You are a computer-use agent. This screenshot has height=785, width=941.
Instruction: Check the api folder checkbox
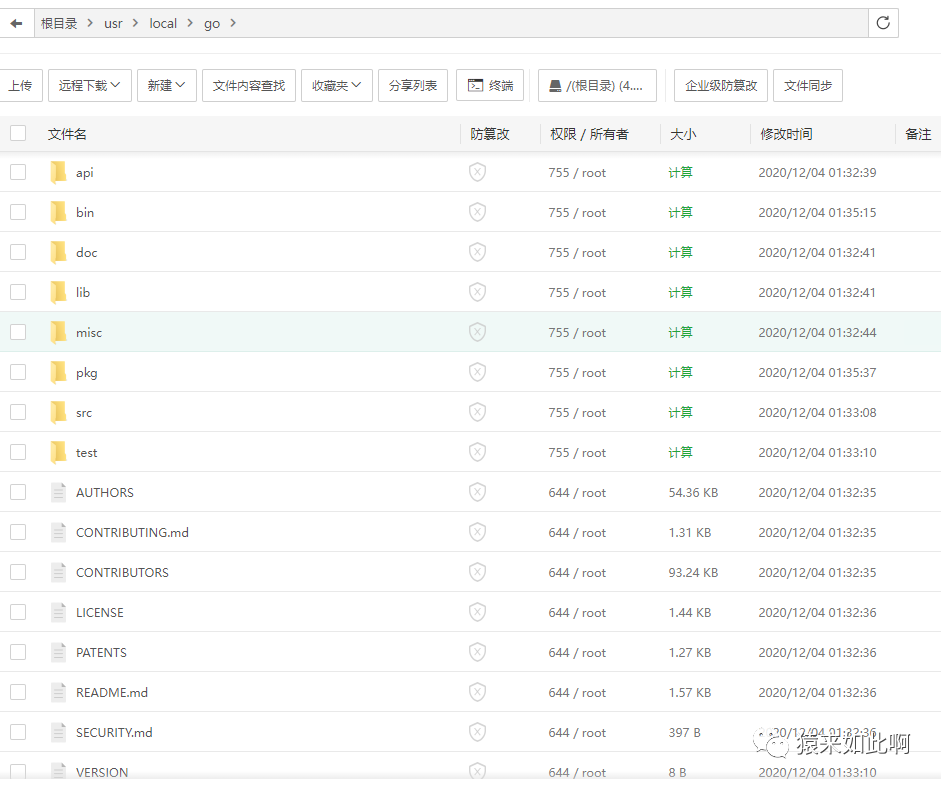(x=18, y=172)
